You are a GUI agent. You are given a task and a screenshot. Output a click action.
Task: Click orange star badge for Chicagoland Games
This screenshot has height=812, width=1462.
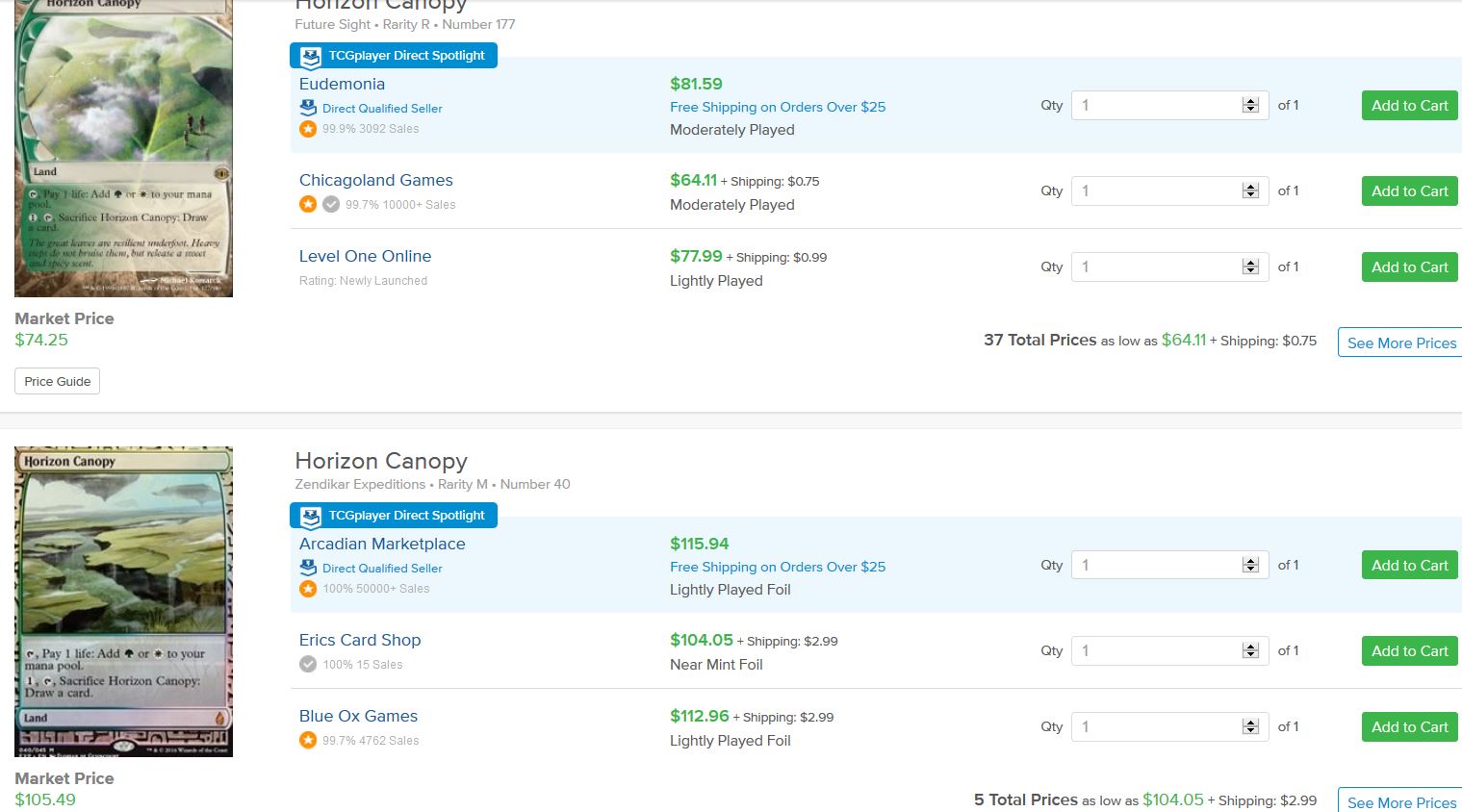[308, 205]
